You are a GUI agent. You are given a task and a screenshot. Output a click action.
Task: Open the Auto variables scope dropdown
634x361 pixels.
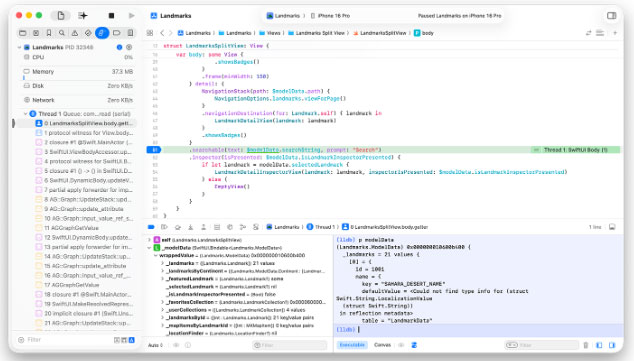point(155,345)
